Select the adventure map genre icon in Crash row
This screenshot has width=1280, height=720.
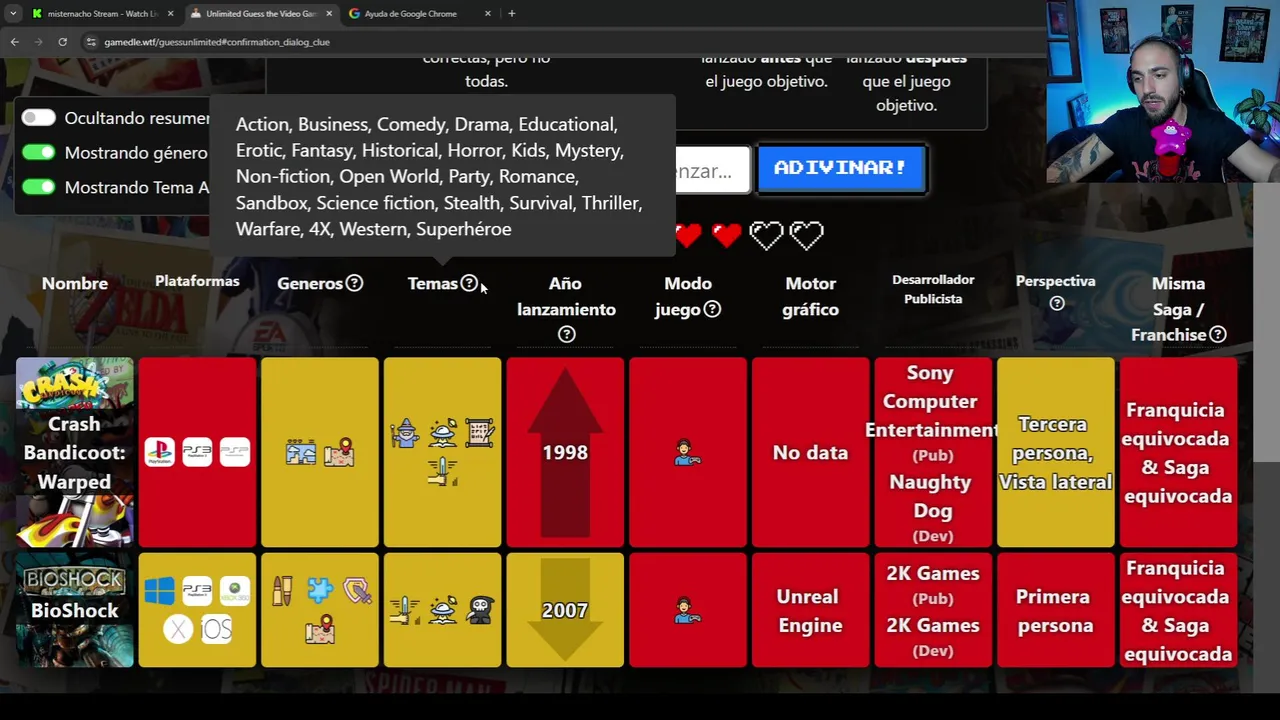pyautogui.click(x=339, y=453)
